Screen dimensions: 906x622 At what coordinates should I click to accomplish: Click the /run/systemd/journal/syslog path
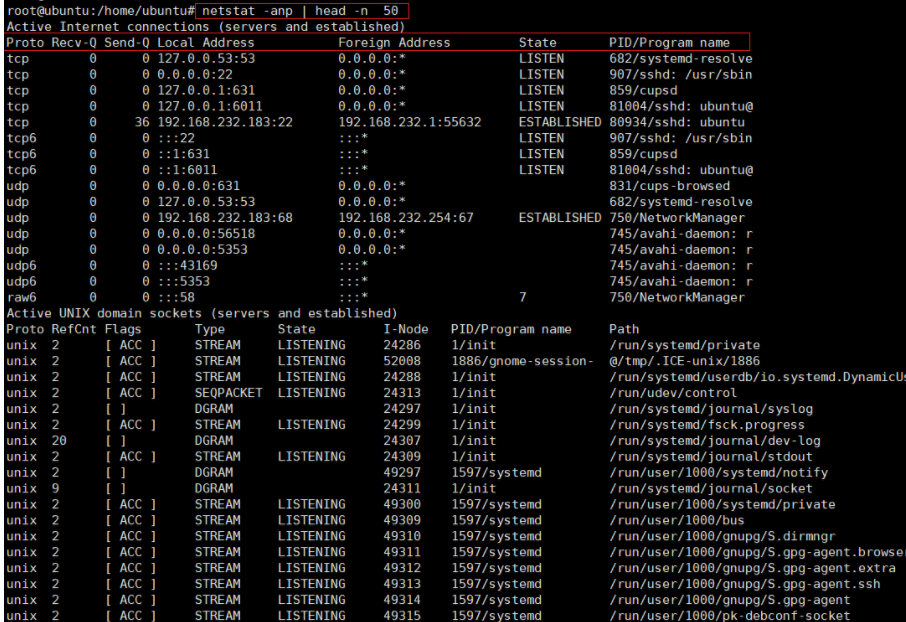[711, 409]
